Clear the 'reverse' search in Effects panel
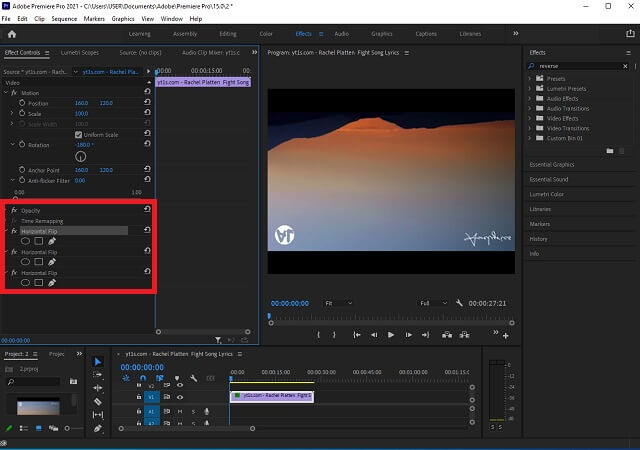The image size is (640, 450). 625,66
